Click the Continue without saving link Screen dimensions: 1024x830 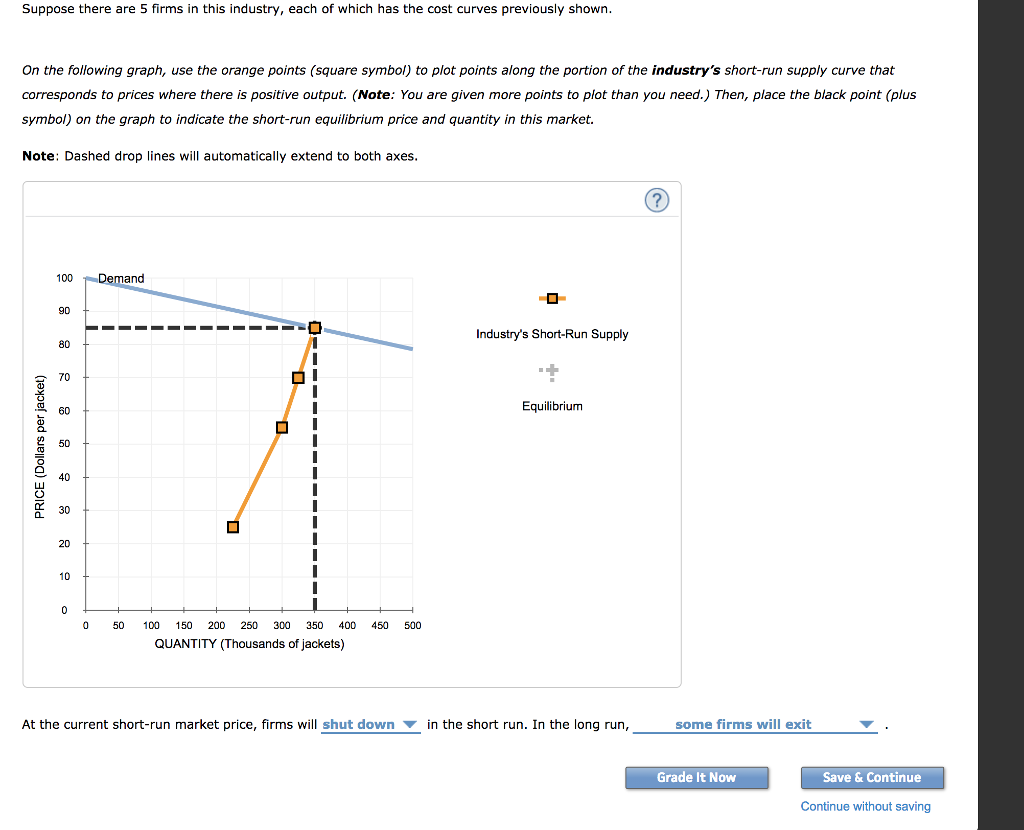tap(864, 806)
